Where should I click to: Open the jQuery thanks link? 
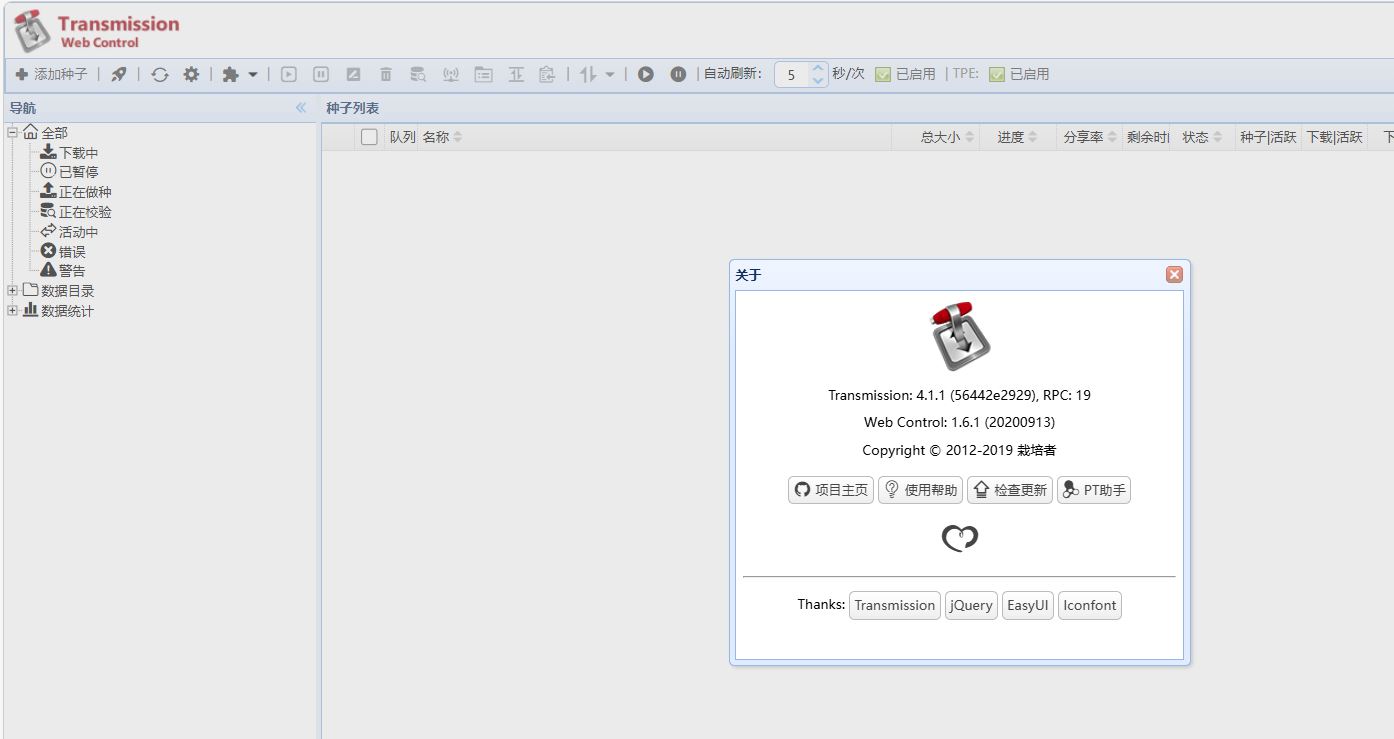[971, 605]
